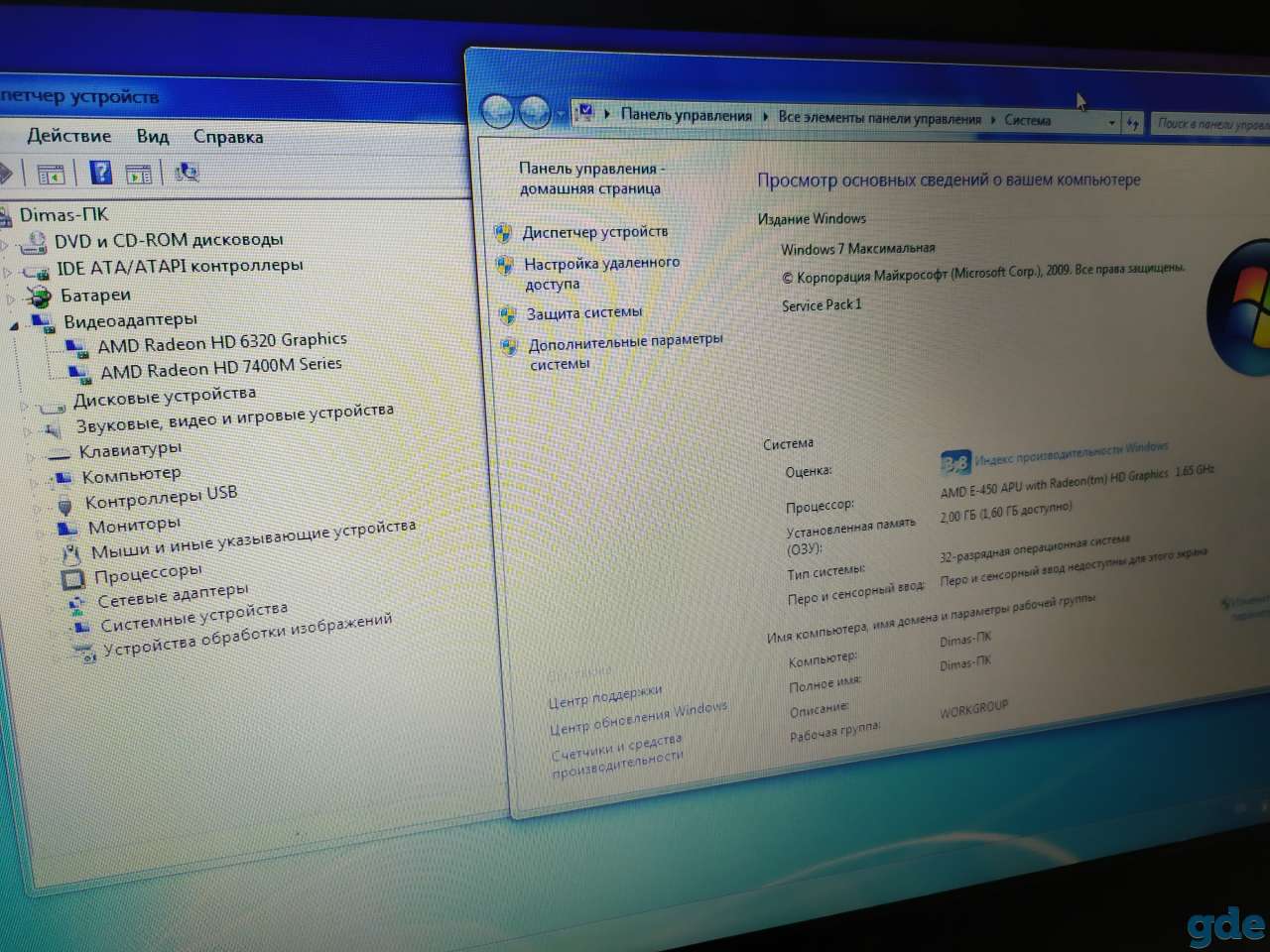This screenshot has height=952, width=1270.
Task: Click the Система breadcrumb segment
Action: point(1027,120)
